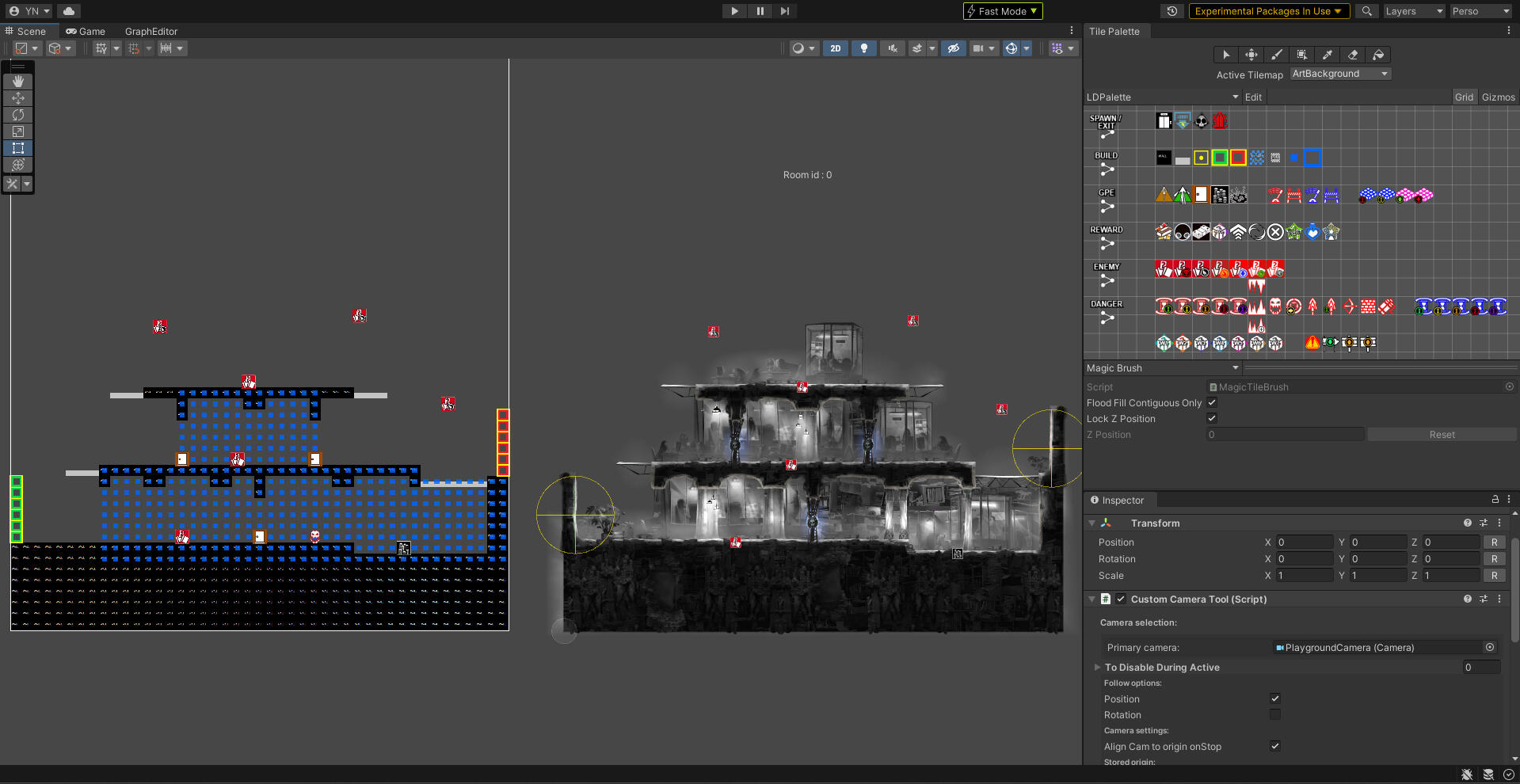
Task: Select the Paint brush tool in Tile Palette
Action: point(1276,55)
